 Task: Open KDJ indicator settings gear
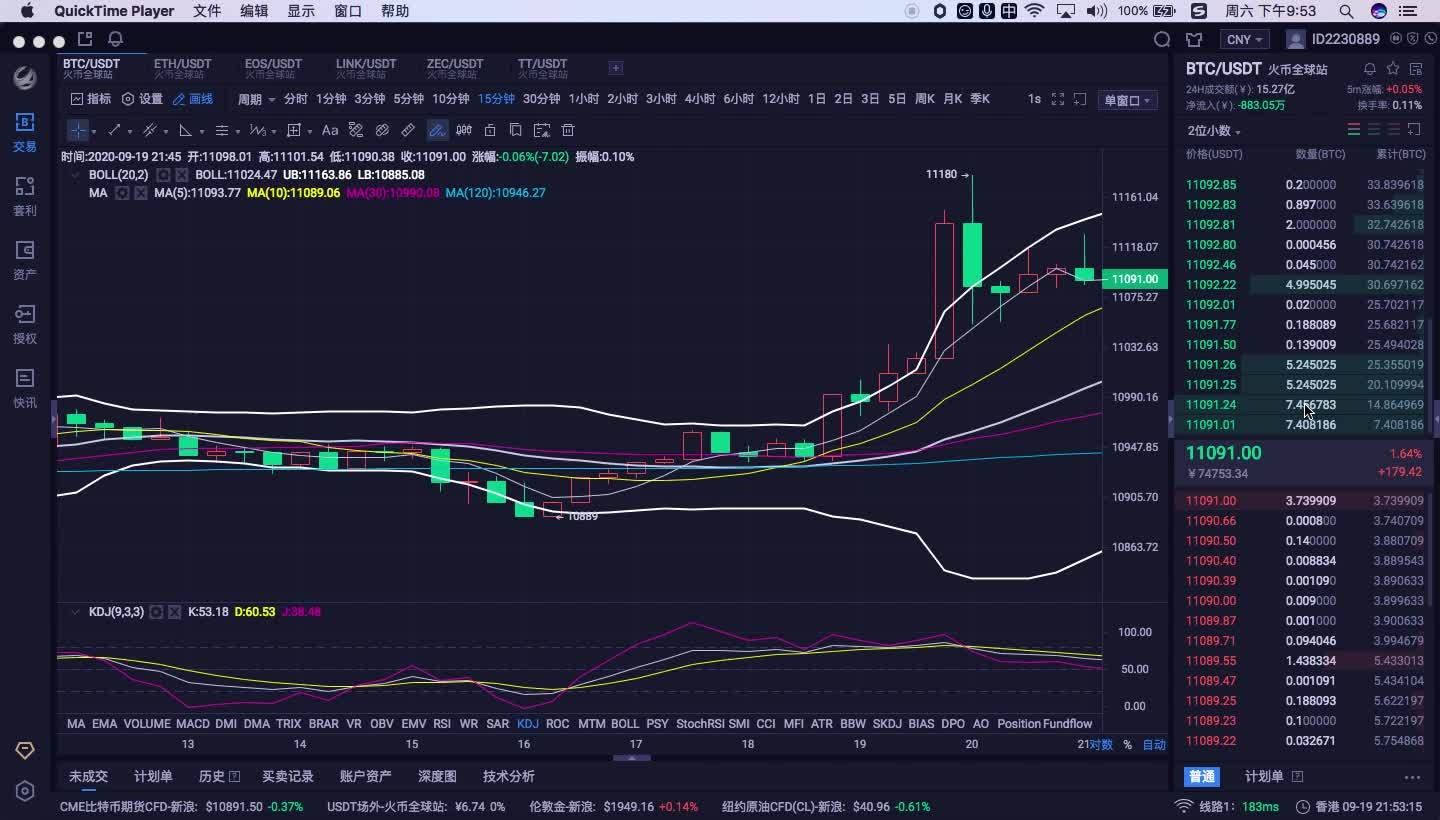point(156,611)
